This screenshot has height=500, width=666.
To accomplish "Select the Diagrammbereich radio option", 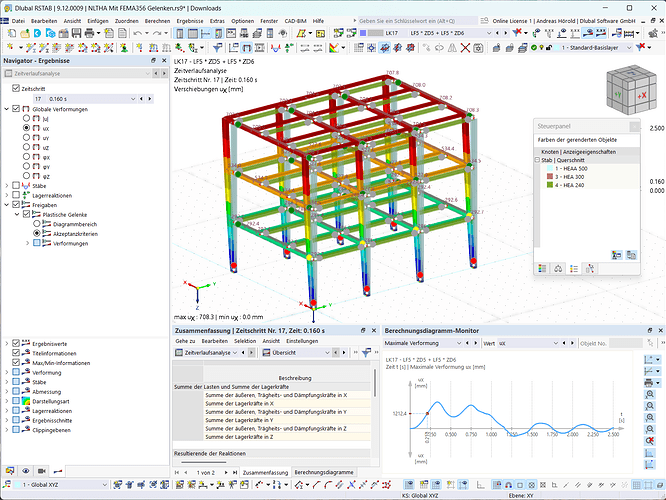I will [x=38, y=222].
